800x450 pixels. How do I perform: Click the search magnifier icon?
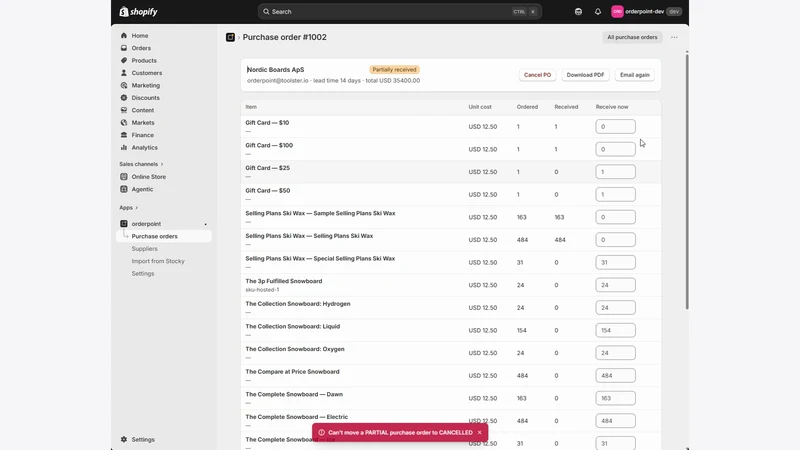(x=266, y=11)
